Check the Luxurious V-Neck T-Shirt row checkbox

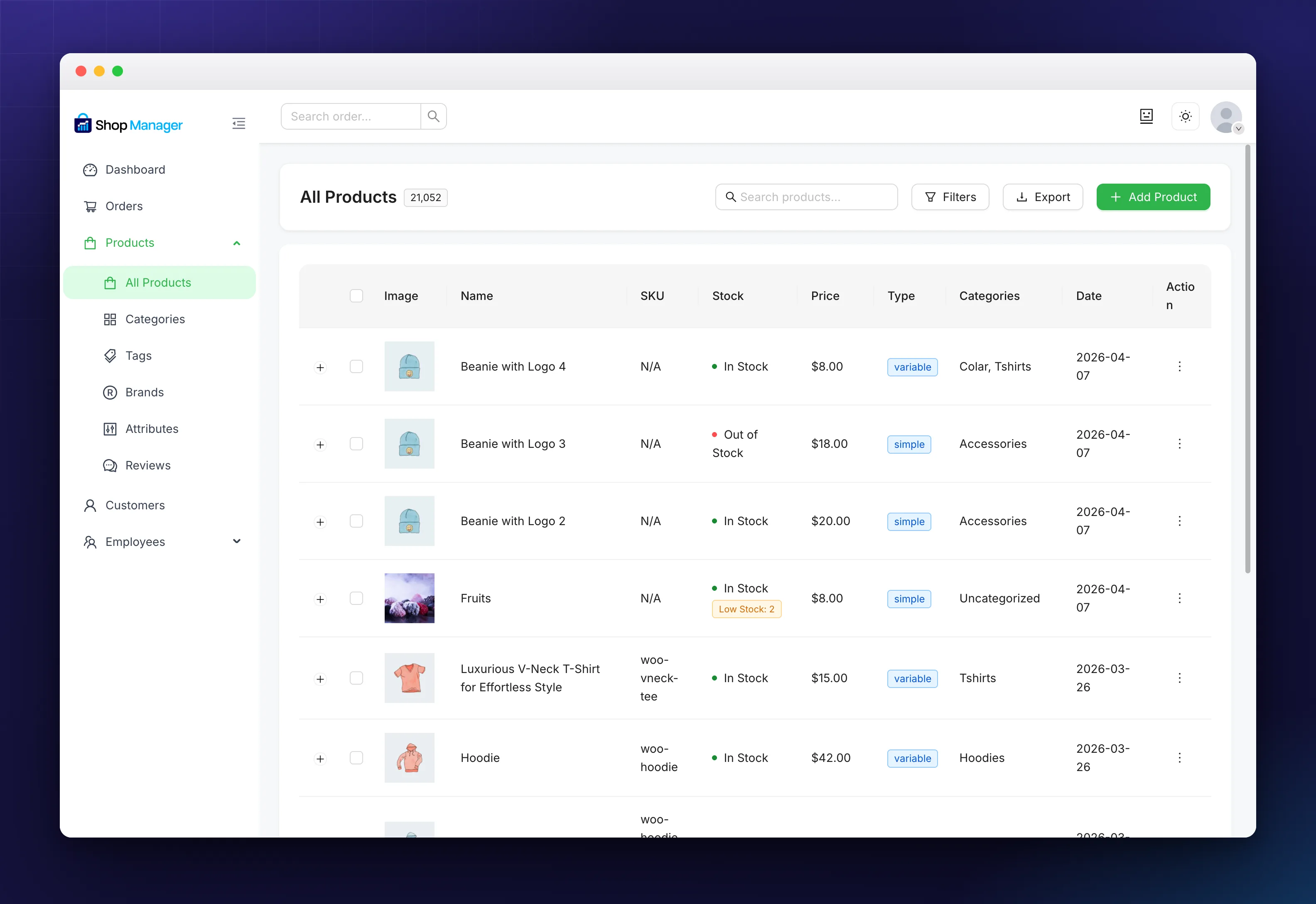point(356,678)
